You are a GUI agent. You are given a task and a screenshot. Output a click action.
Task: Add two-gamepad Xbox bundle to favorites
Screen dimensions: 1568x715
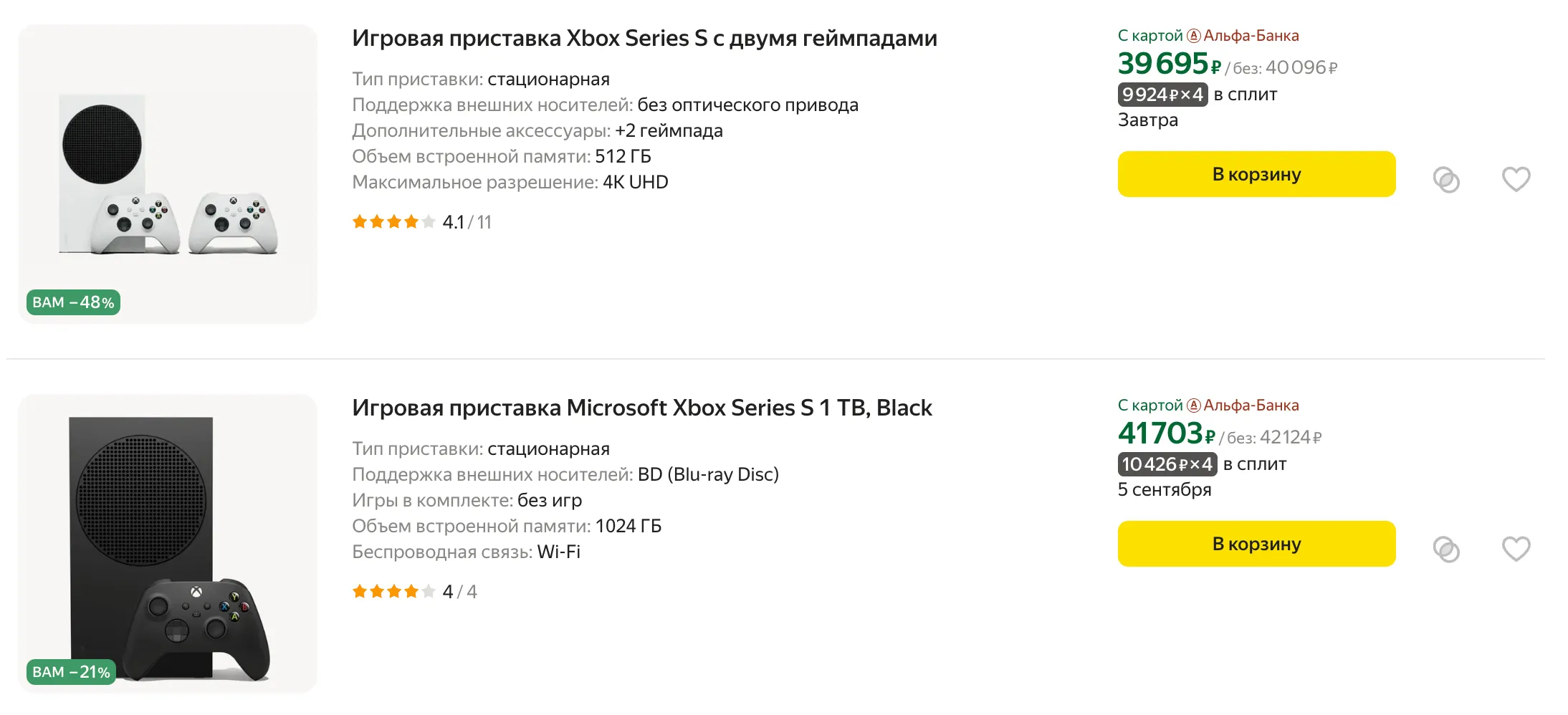tap(1516, 178)
